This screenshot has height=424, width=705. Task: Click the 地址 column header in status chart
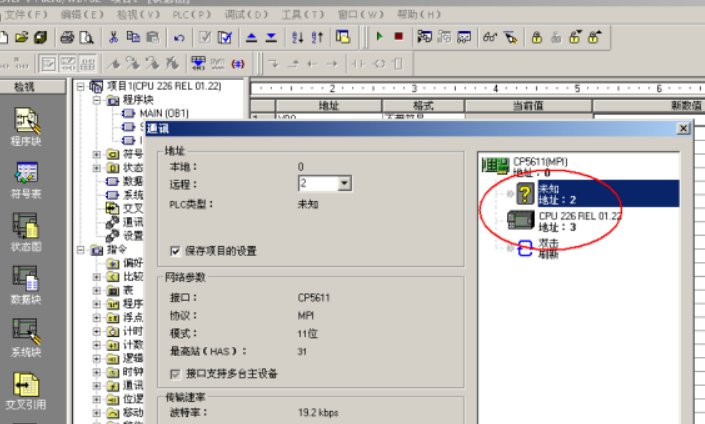click(x=329, y=106)
